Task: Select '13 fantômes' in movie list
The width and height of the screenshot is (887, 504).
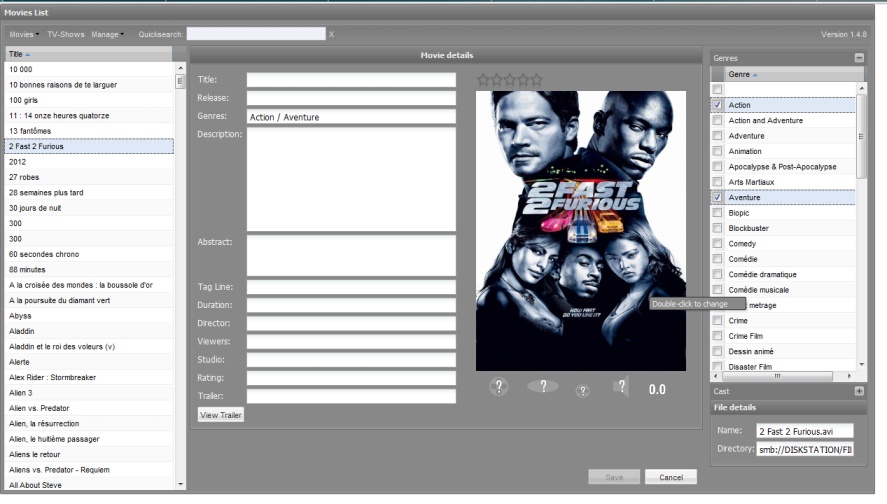Action: [89, 131]
